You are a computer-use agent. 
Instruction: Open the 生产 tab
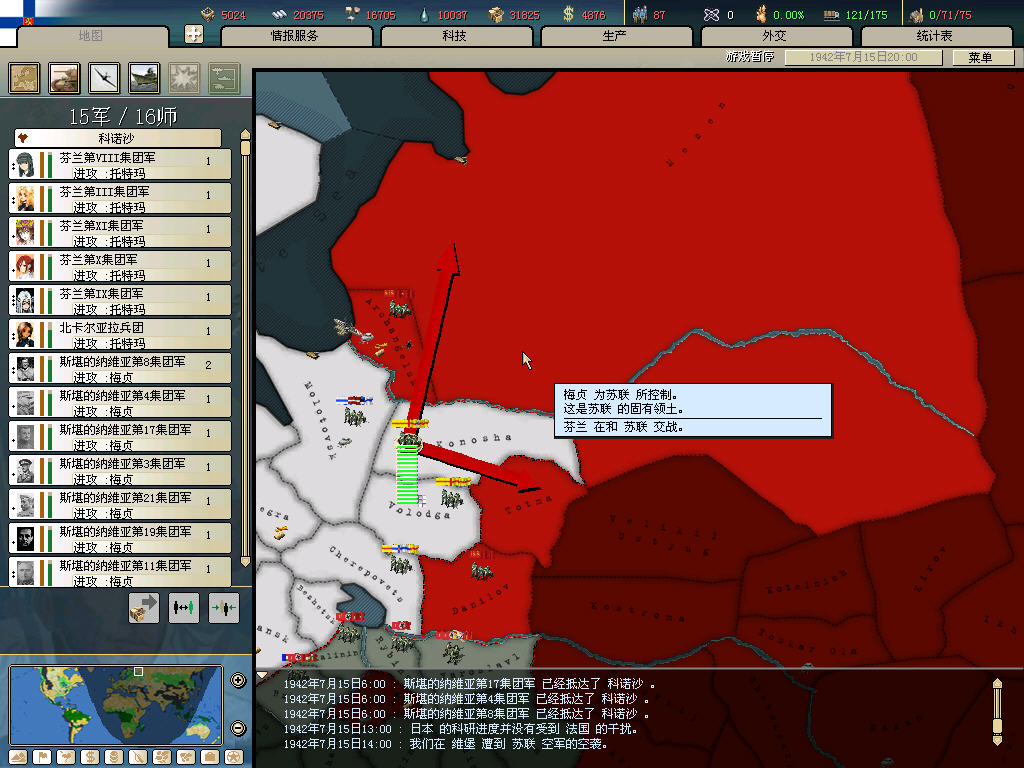[x=616, y=36]
